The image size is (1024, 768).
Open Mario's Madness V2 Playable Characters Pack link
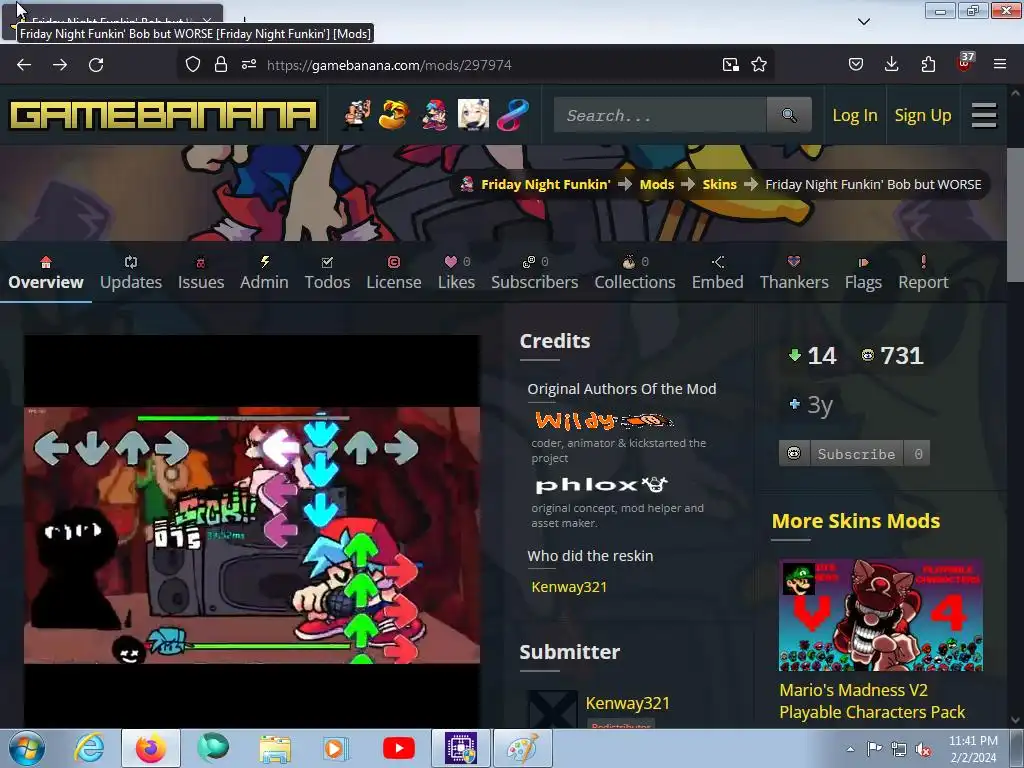872,701
